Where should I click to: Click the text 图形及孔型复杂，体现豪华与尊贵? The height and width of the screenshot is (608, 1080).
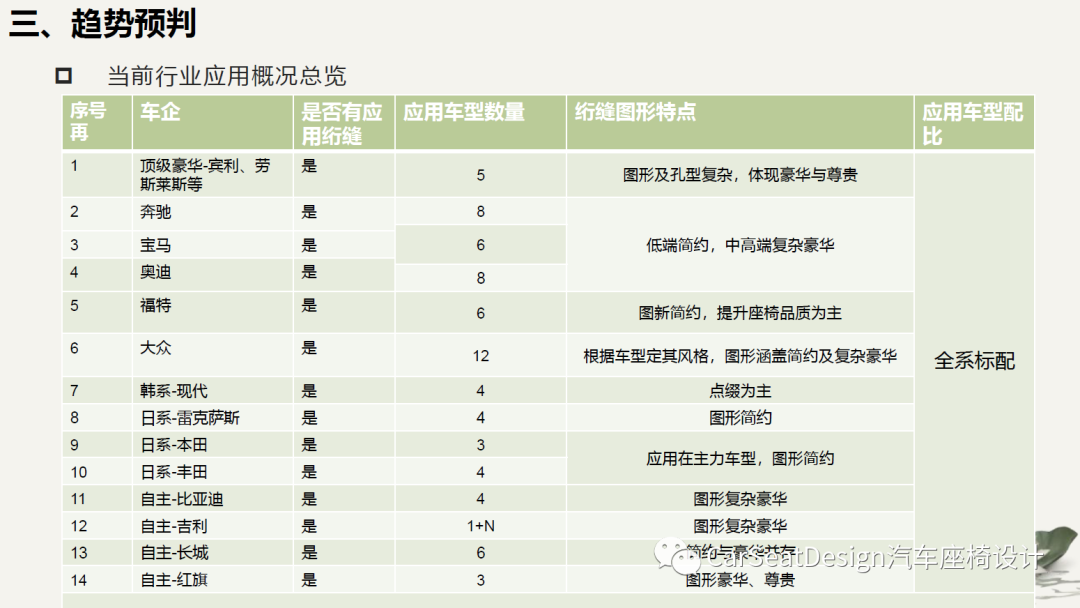pyautogui.click(x=740, y=175)
